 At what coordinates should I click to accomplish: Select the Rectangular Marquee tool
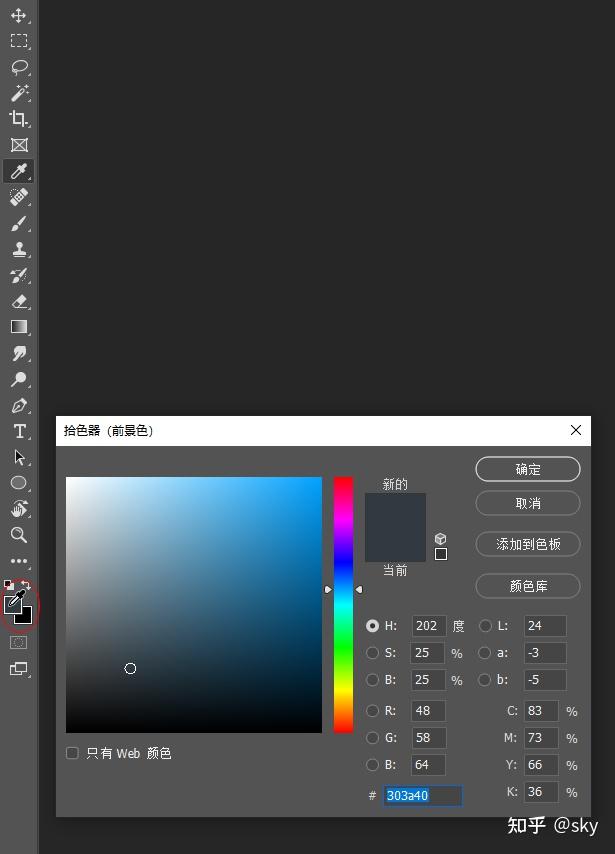19,41
